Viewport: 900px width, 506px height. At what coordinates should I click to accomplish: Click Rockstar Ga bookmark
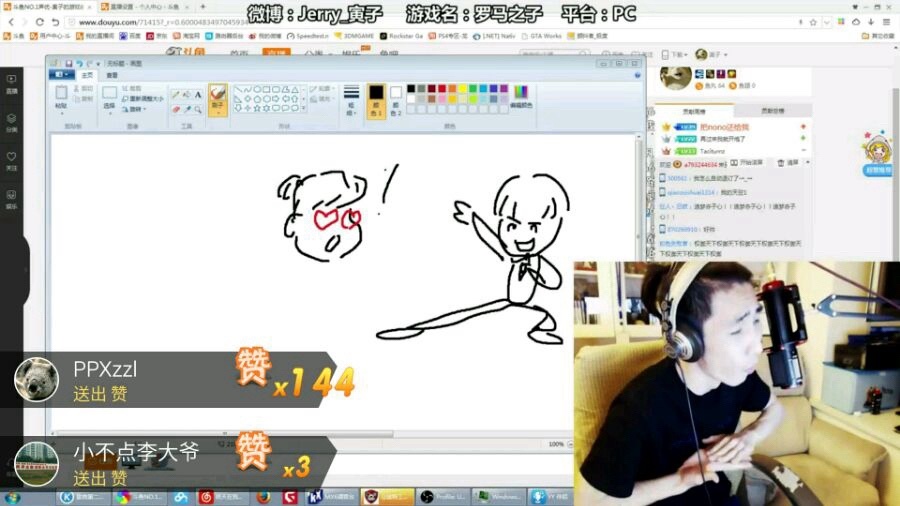click(x=401, y=36)
